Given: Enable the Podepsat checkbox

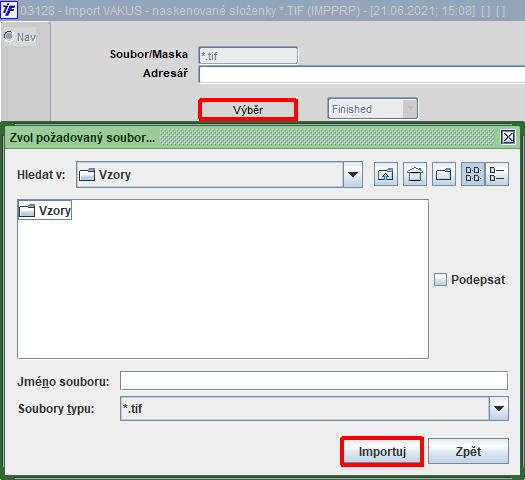Looking at the screenshot, I should tap(440, 279).
